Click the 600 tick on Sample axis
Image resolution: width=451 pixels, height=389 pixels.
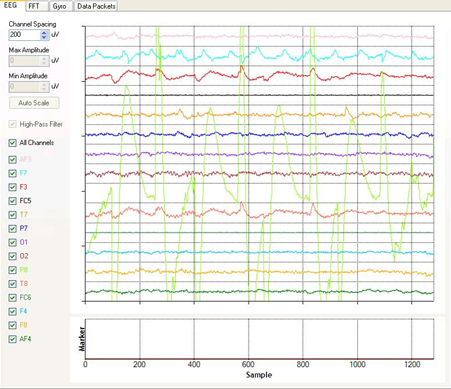pyautogui.click(x=248, y=364)
